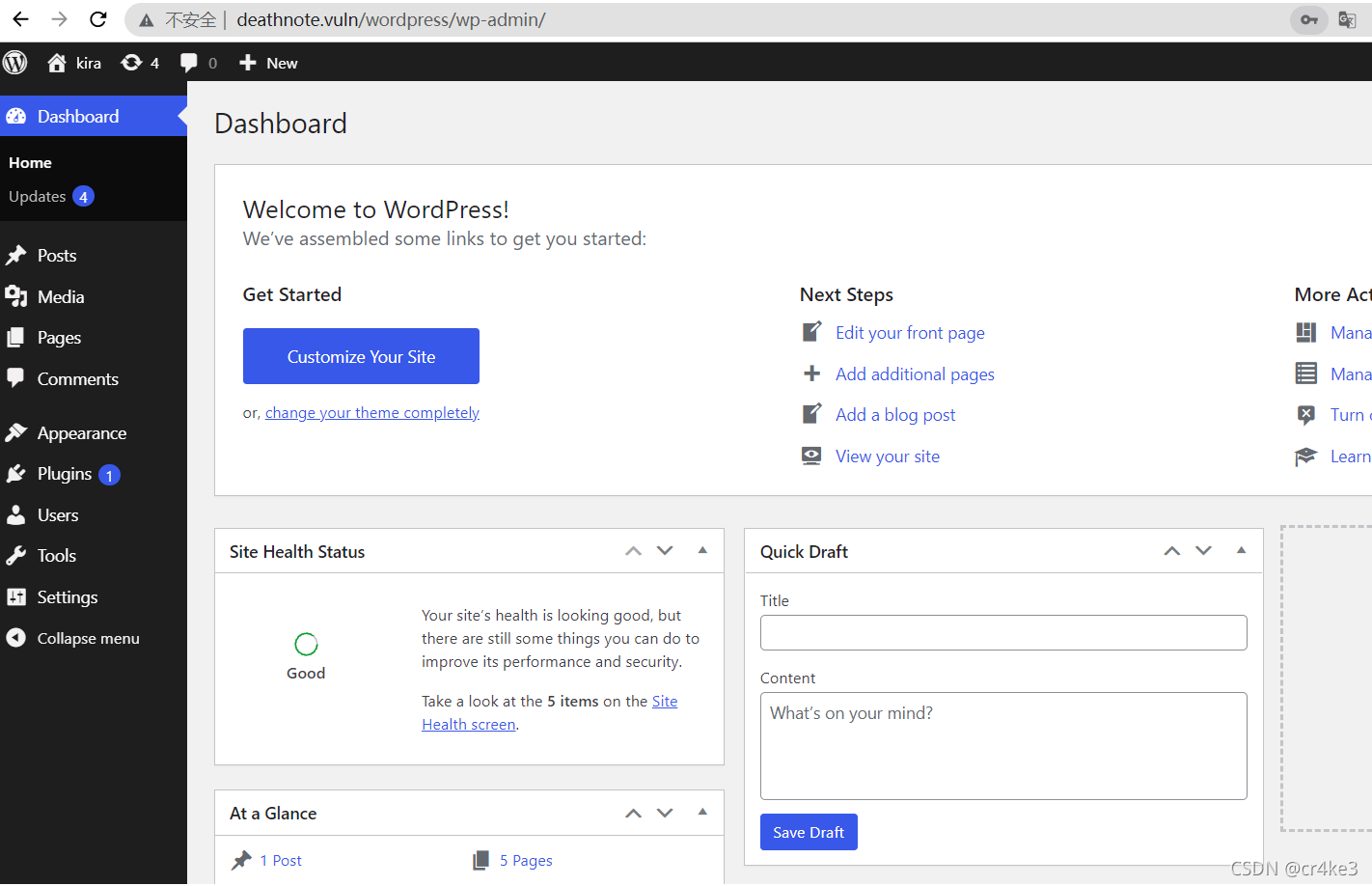Click the pencil icon beside Edit your front page

point(812,332)
